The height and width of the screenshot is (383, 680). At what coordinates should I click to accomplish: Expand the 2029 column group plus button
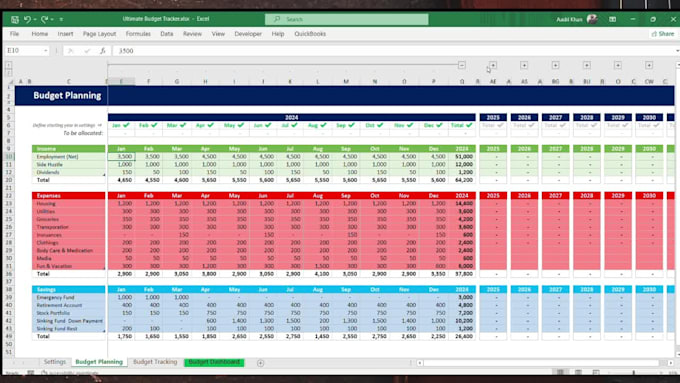click(618, 65)
